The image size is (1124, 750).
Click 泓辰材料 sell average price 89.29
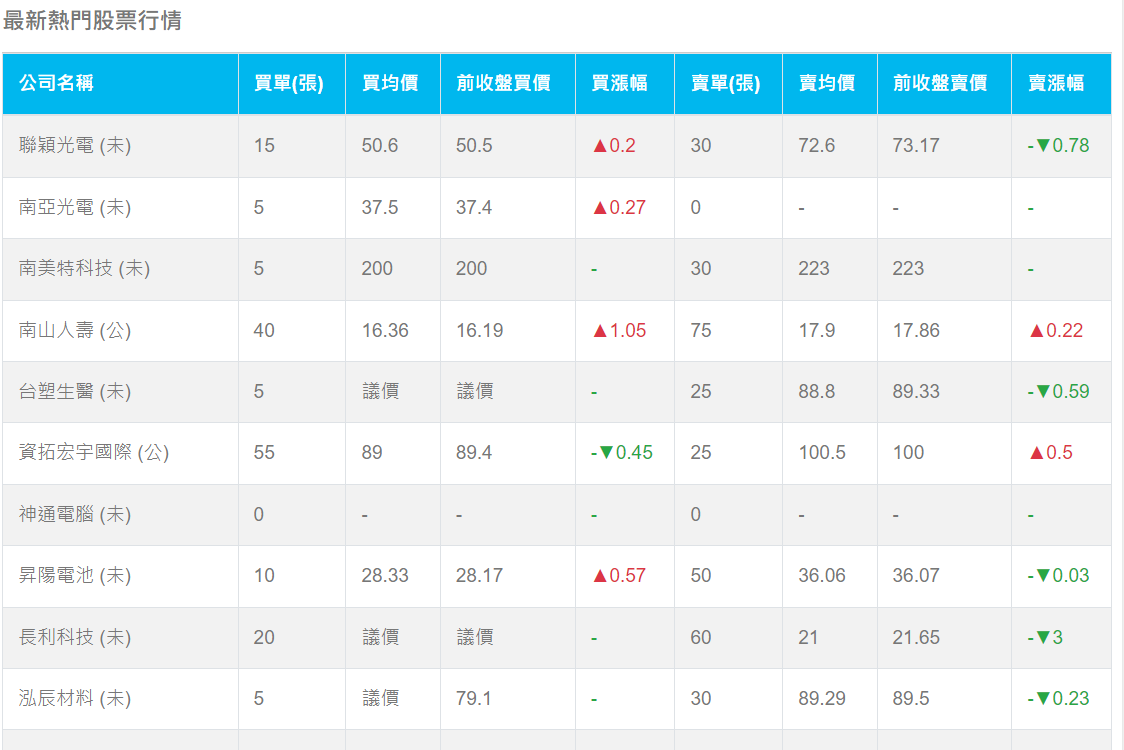822,698
